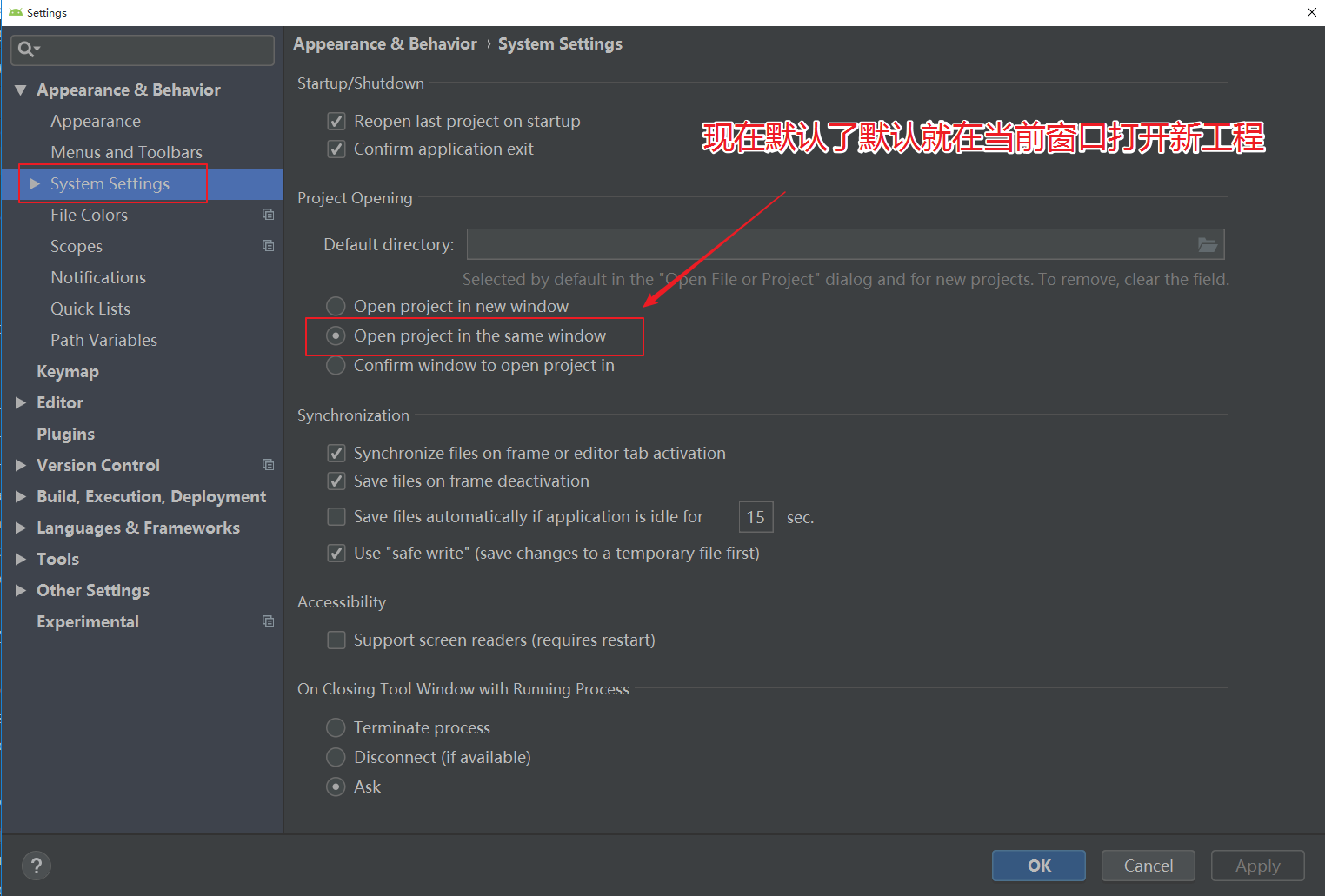The image size is (1325, 896).
Task: Open Quick Lists settings page
Action: click(90, 309)
